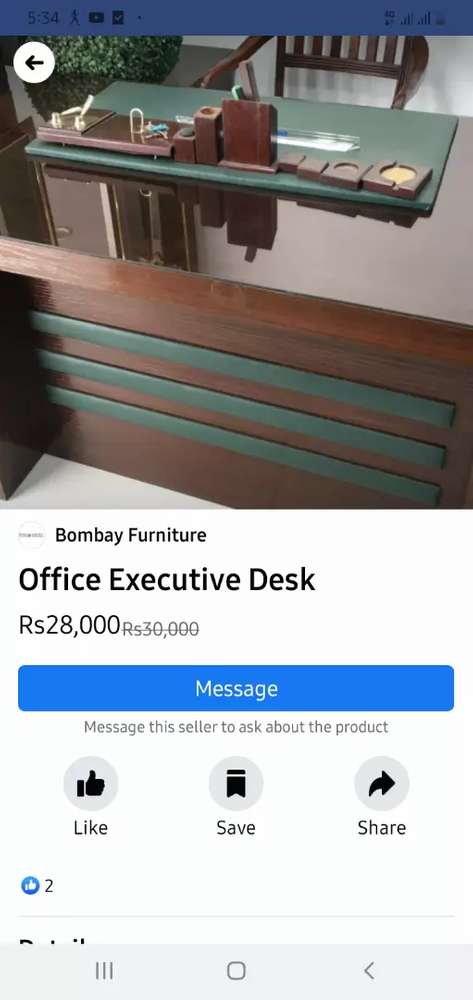
Task: Open Android recent apps button
Action: tap(104, 971)
